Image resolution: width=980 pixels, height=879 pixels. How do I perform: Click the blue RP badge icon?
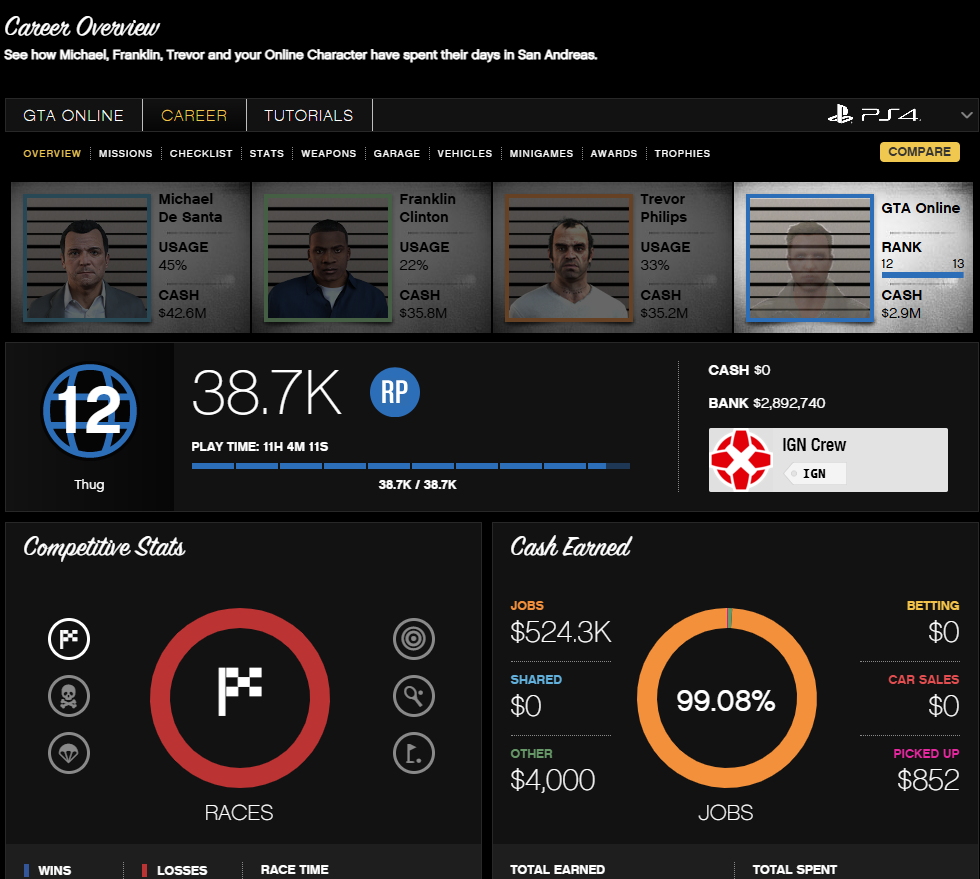(x=395, y=392)
